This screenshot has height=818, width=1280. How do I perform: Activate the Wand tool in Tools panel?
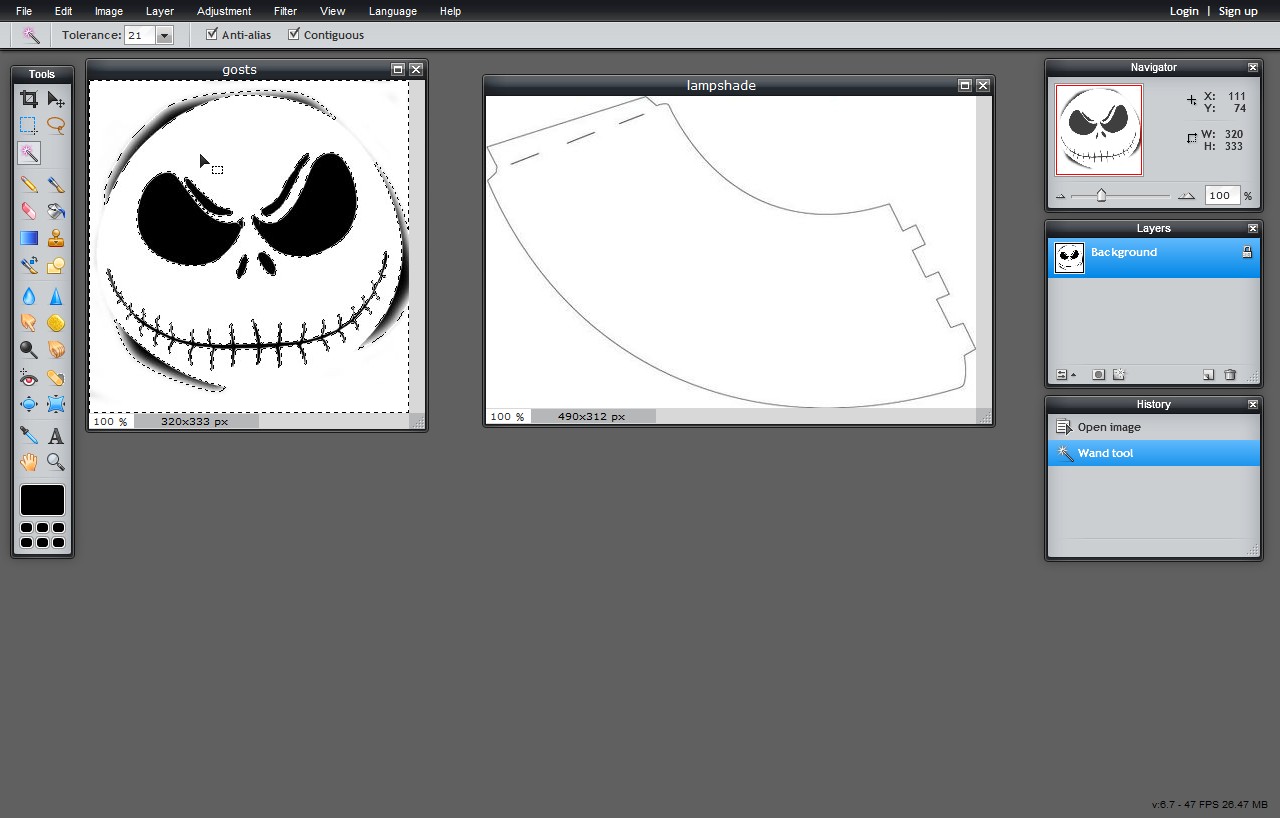(29, 153)
